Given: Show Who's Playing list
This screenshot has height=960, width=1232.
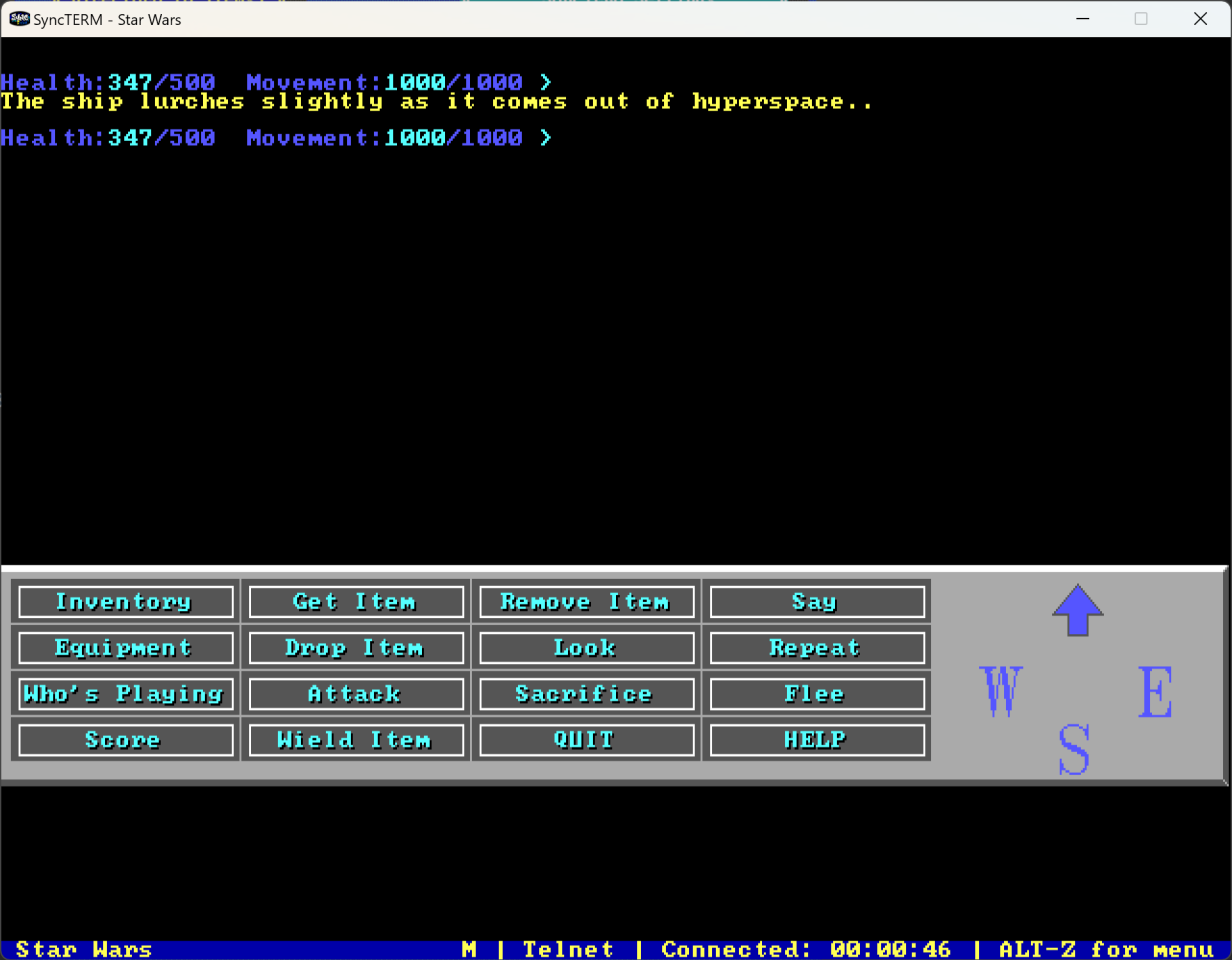Looking at the screenshot, I should click(x=126, y=694).
